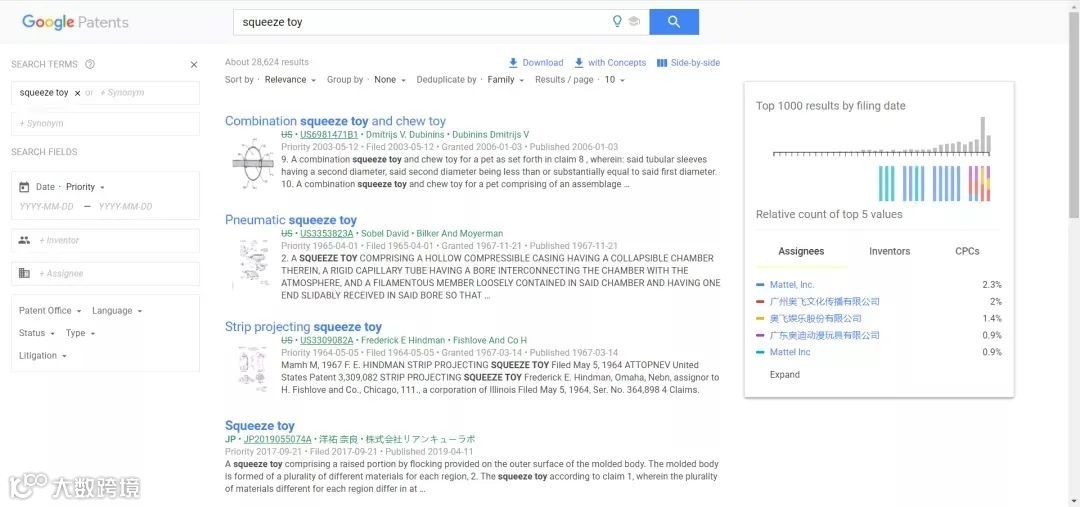The height and width of the screenshot is (507, 1080).
Task: Click the 'with Concepts' download icon
Action: (579, 63)
